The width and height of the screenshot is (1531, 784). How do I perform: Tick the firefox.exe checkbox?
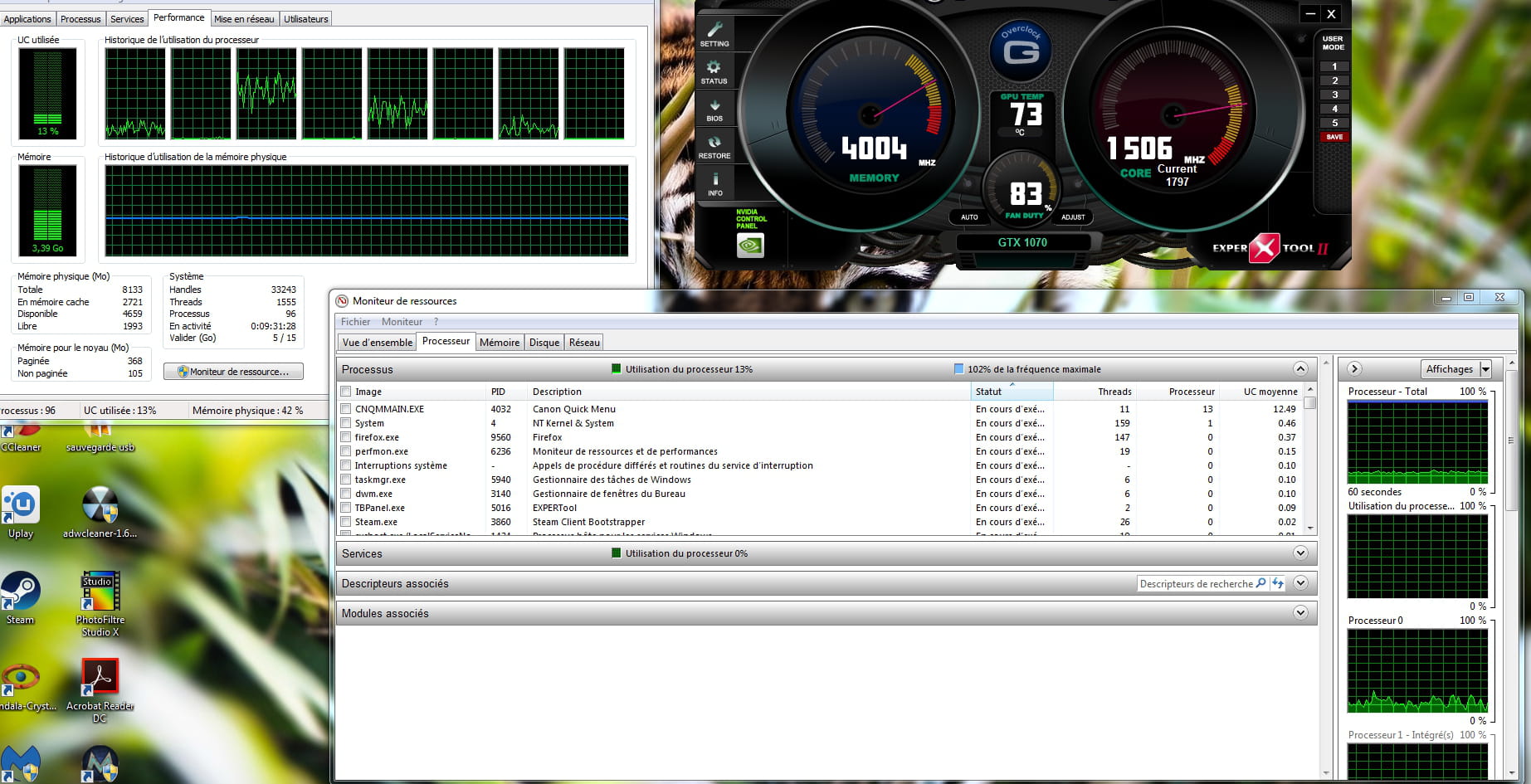[345, 437]
